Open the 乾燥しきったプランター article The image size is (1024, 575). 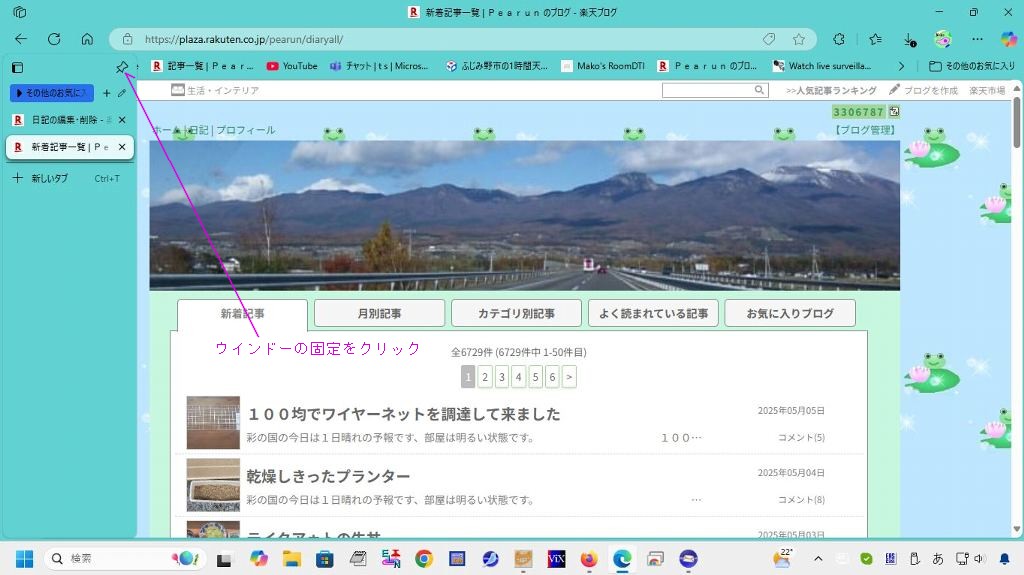[328, 476]
